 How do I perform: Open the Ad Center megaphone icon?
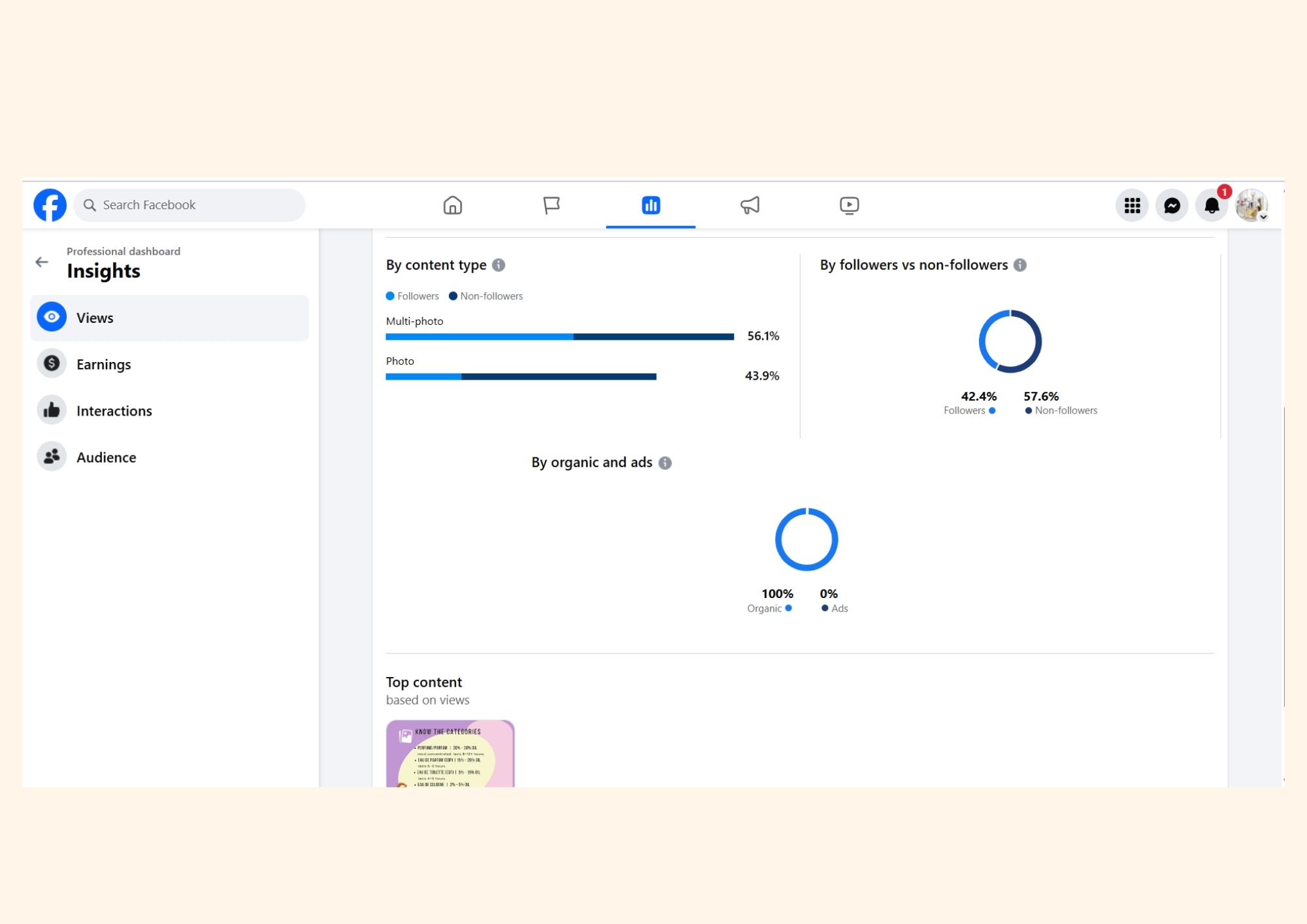(x=750, y=205)
